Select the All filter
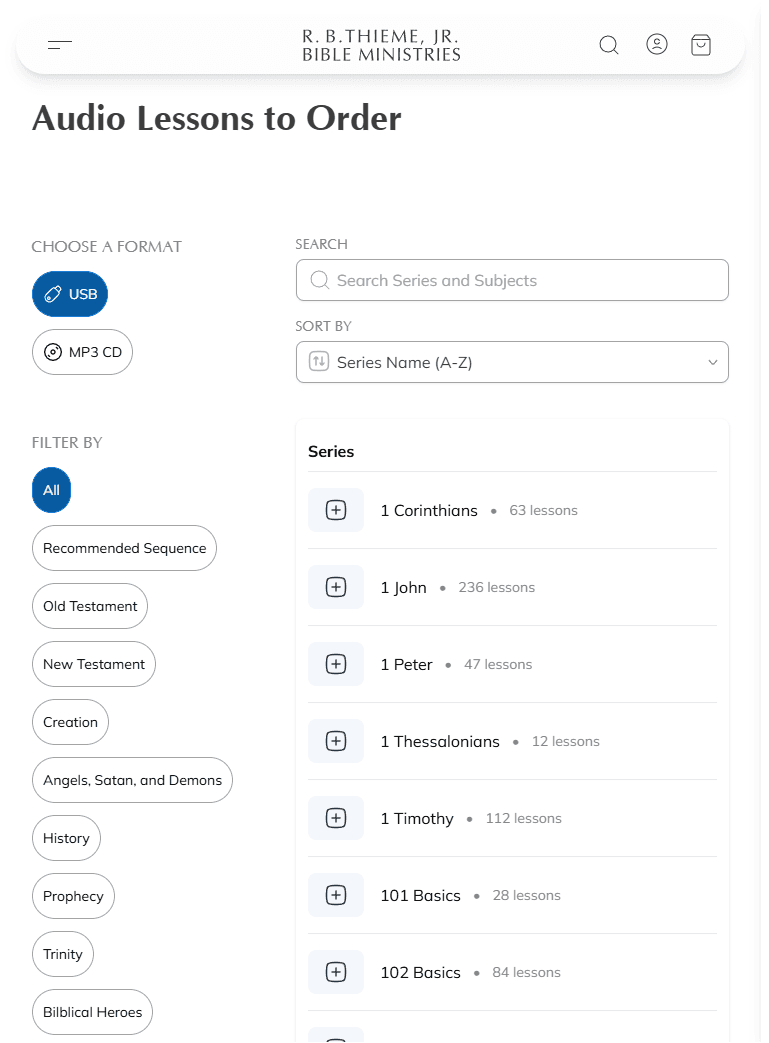The image size is (769, 1043). click(51, 489)
